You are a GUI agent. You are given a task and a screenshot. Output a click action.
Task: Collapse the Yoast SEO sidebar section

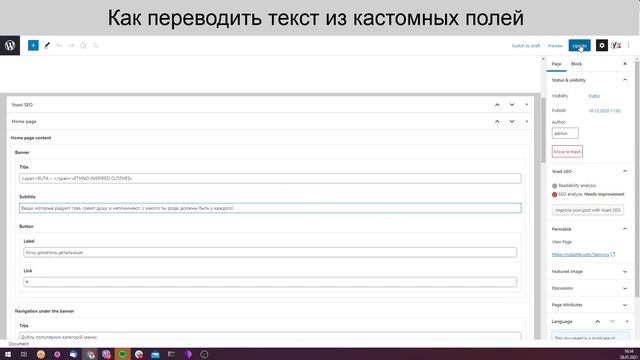(625, 171)
